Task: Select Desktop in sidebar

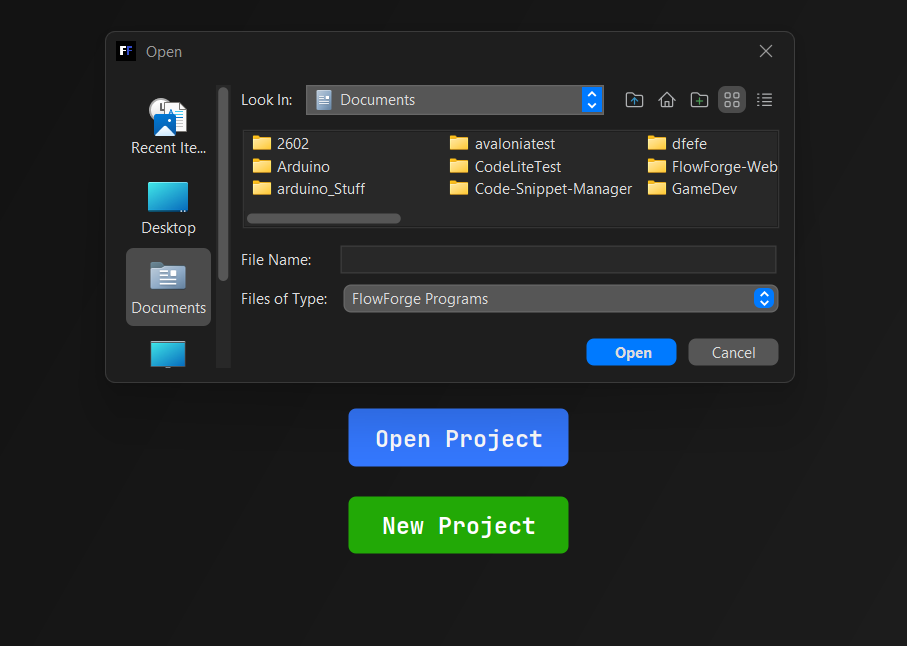Action: pyautogui.click(x=168, y=208)
